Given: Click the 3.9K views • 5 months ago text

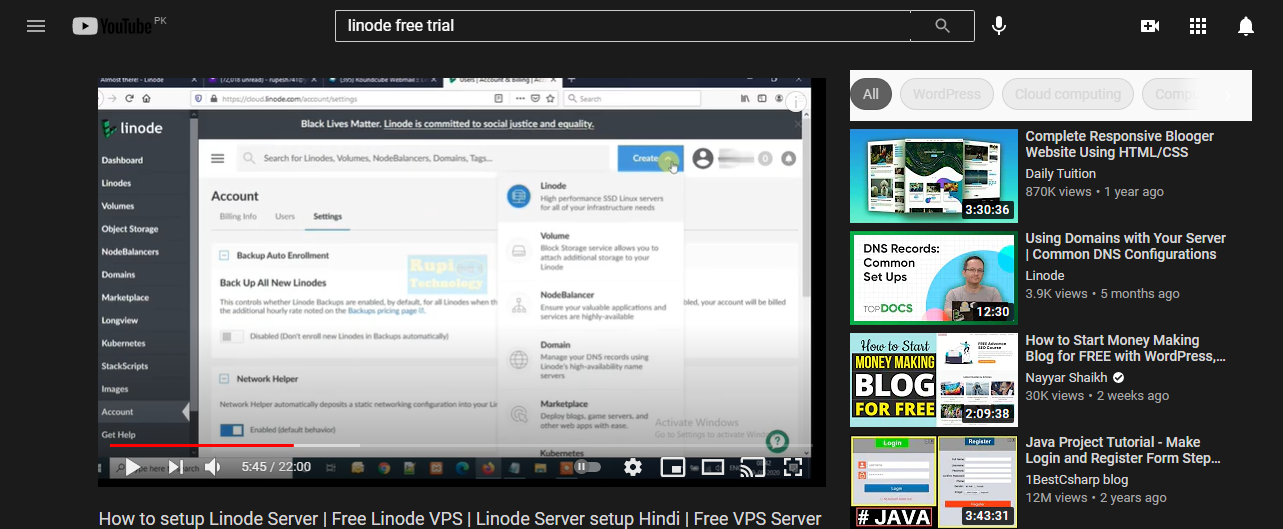Looking at the screenshot, I should click(x=1102, y=293).
